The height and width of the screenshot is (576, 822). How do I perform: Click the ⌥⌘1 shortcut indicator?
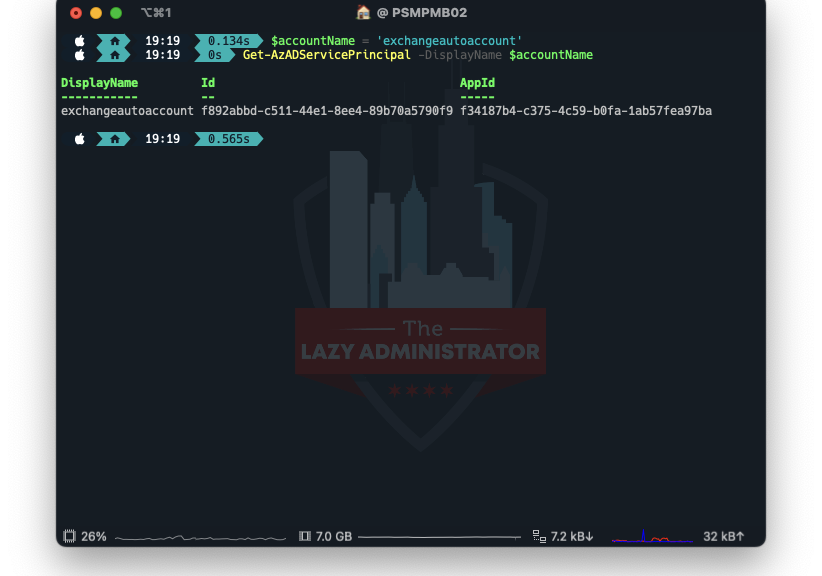pyautogui.click(x=156, y=13)
